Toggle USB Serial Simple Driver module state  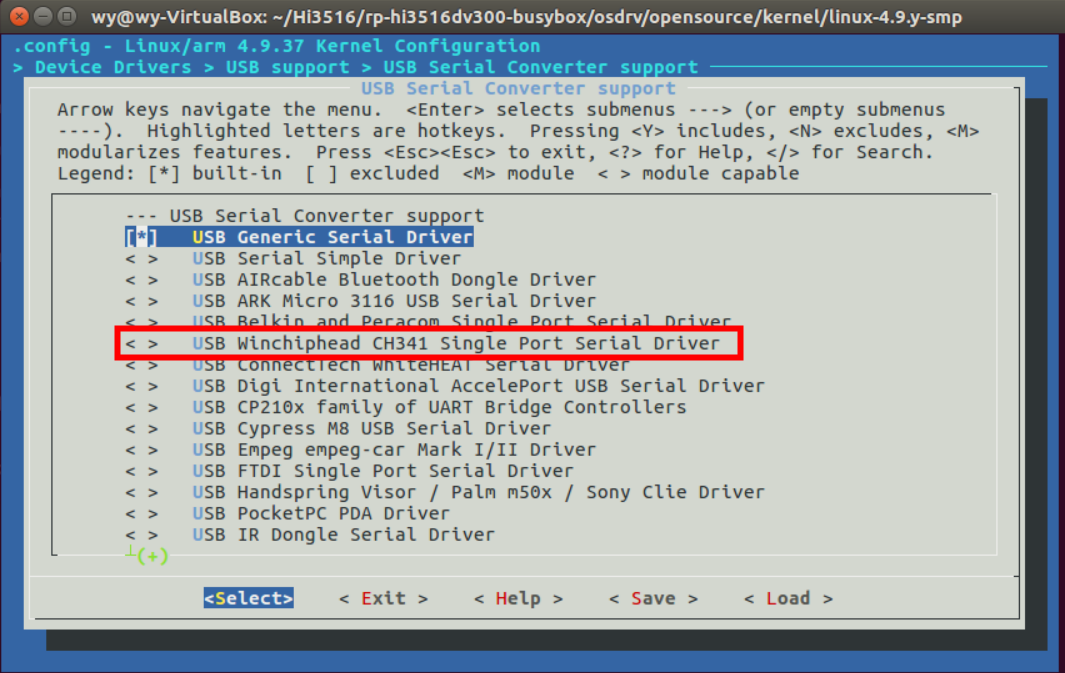click(141, 259)
